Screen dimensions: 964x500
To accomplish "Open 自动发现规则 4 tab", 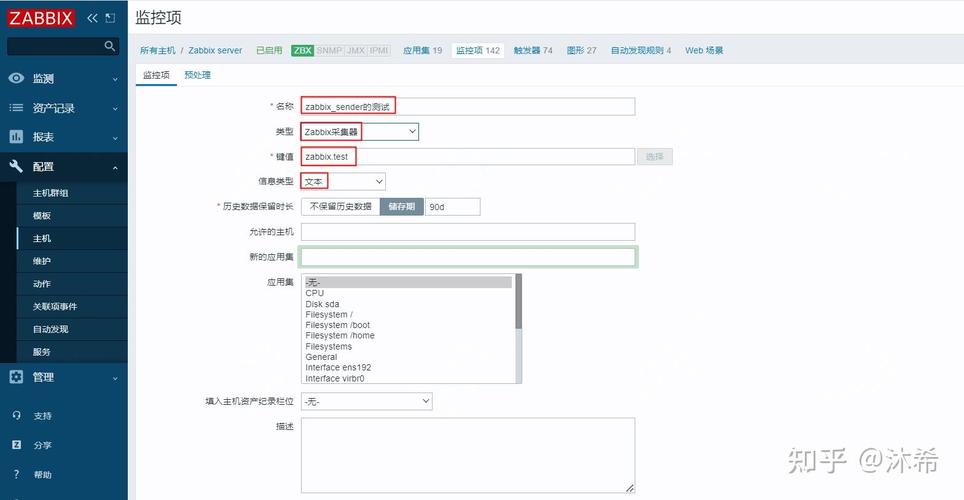I will coord(641,50).
